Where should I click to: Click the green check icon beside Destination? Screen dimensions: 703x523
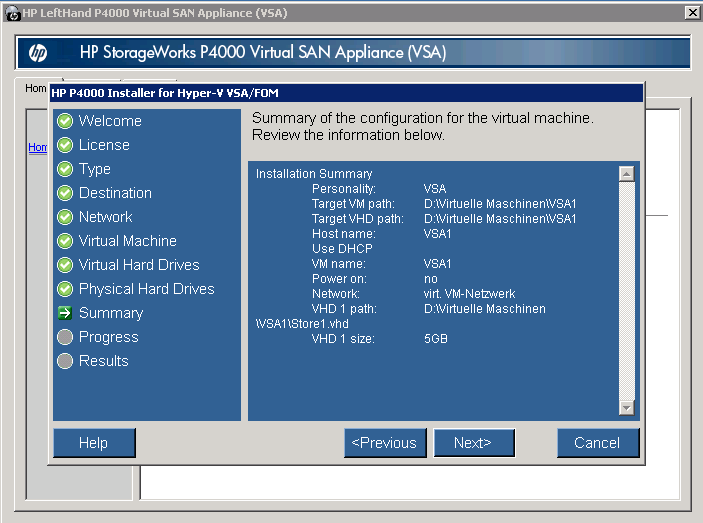coord(65,193)
